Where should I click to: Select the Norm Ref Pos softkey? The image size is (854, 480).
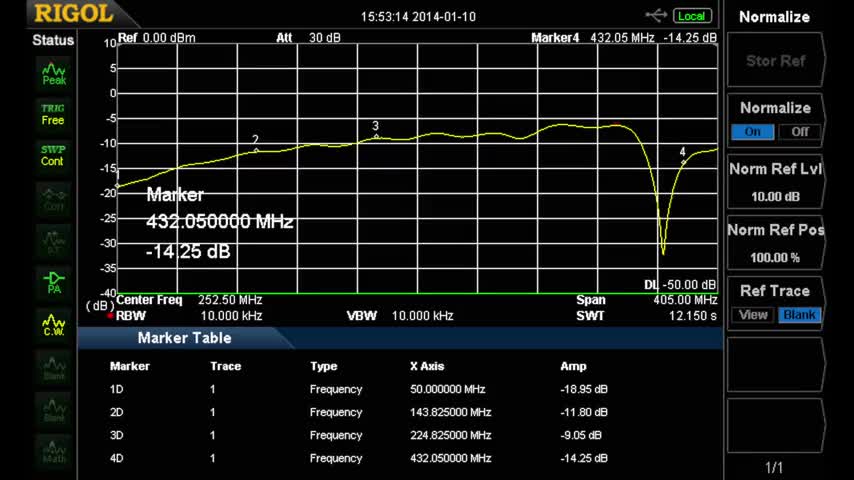click(776, 243)
